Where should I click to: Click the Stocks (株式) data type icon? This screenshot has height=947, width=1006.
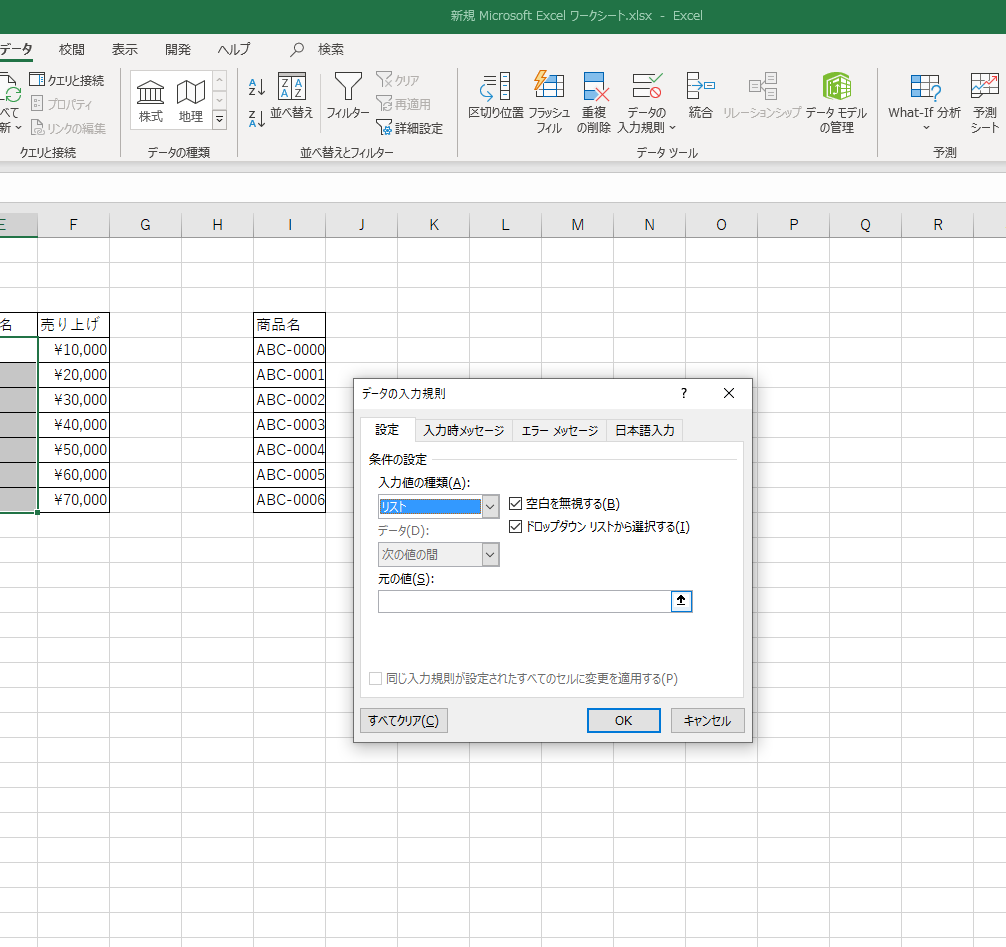pos(150,93)
